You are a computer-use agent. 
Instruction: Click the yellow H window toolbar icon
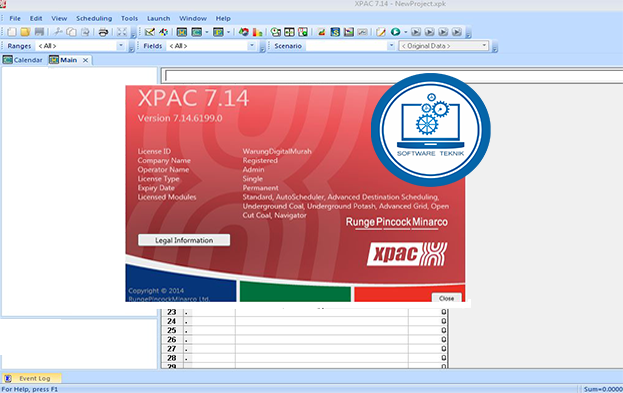pyautogui.click(x=182, y=32)
